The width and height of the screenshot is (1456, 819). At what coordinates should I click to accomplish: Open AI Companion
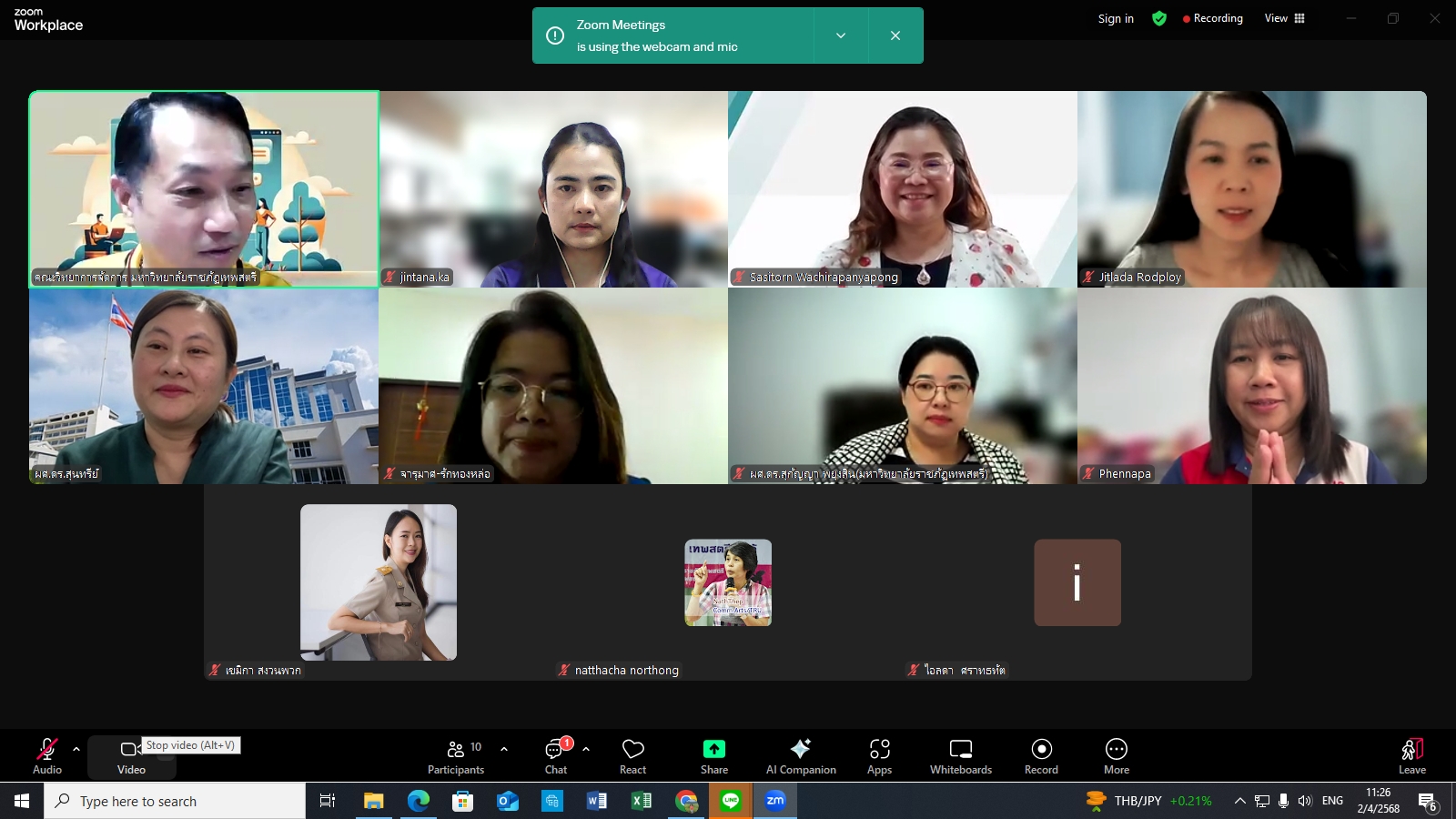[801, 756]
